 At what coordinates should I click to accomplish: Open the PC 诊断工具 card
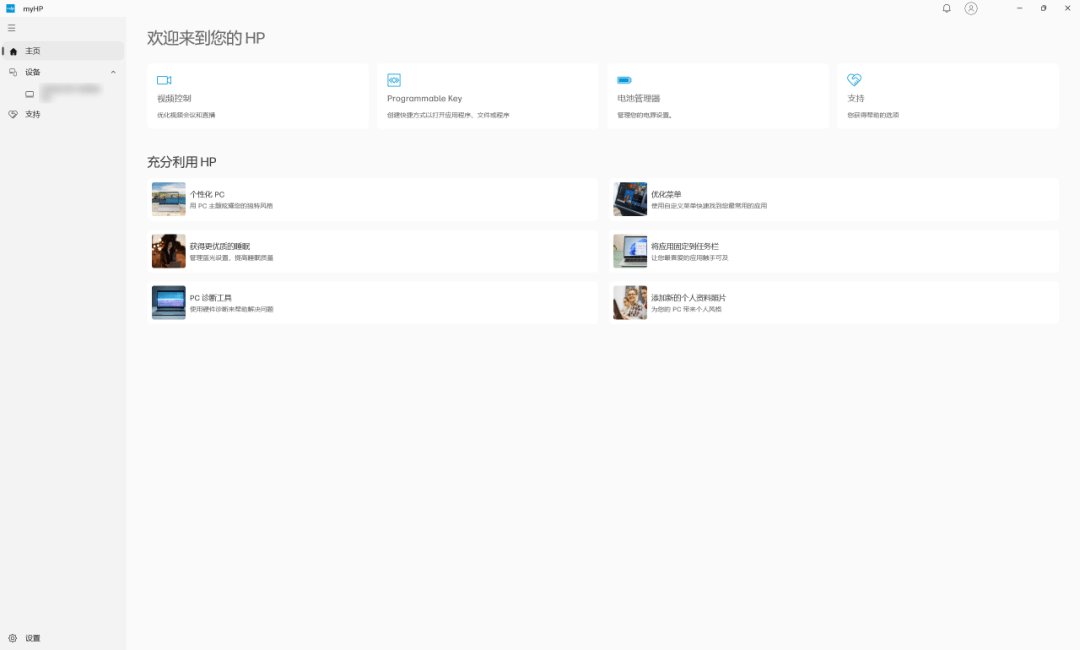tap(211, 298)
